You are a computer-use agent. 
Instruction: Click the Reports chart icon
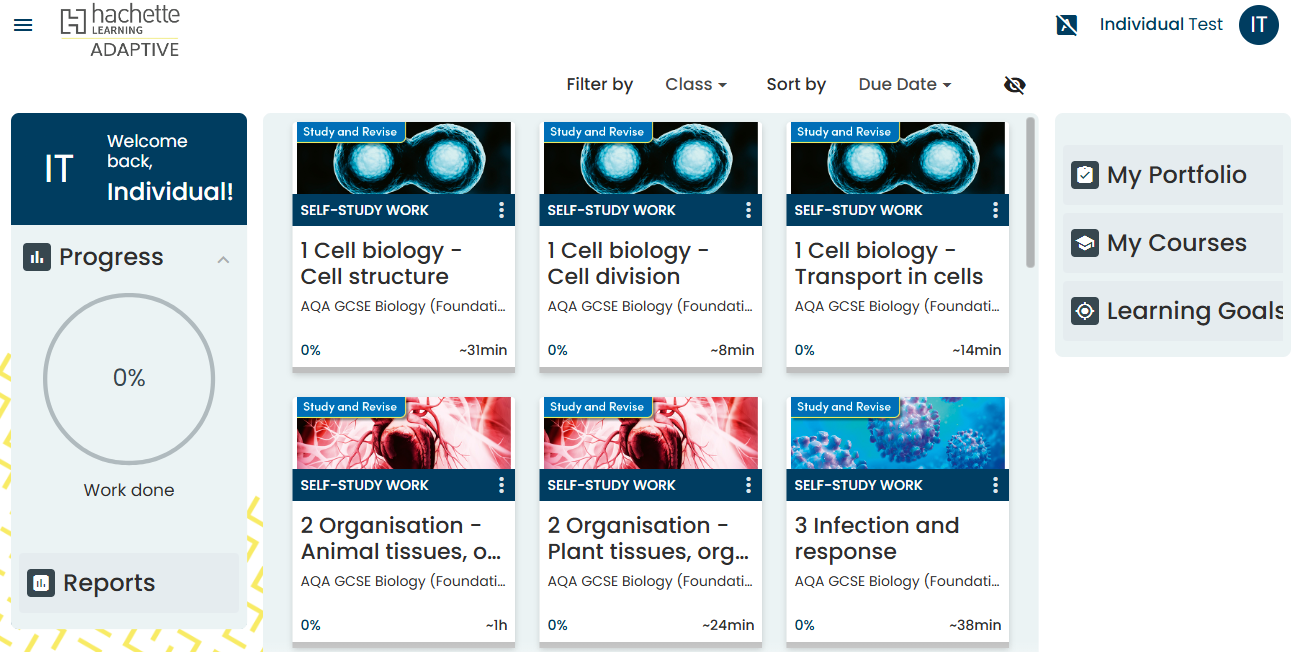pos(41,583)
